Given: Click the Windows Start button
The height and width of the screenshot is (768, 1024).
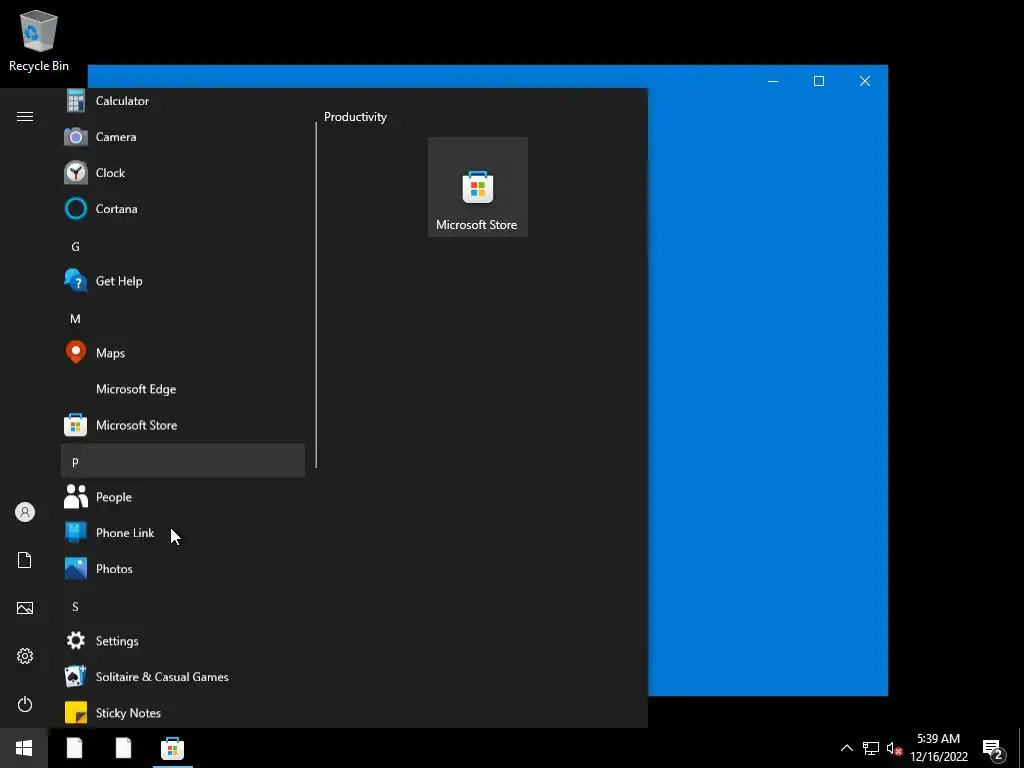Looking at the screenshot, I should tap(24, 748).
